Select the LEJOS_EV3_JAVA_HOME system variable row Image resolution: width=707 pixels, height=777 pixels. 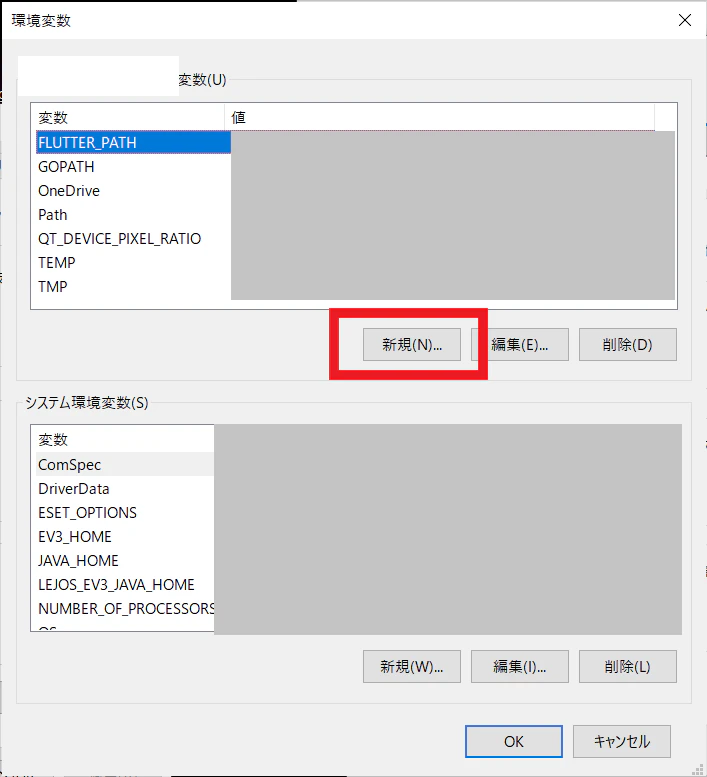tap(125, 585)
